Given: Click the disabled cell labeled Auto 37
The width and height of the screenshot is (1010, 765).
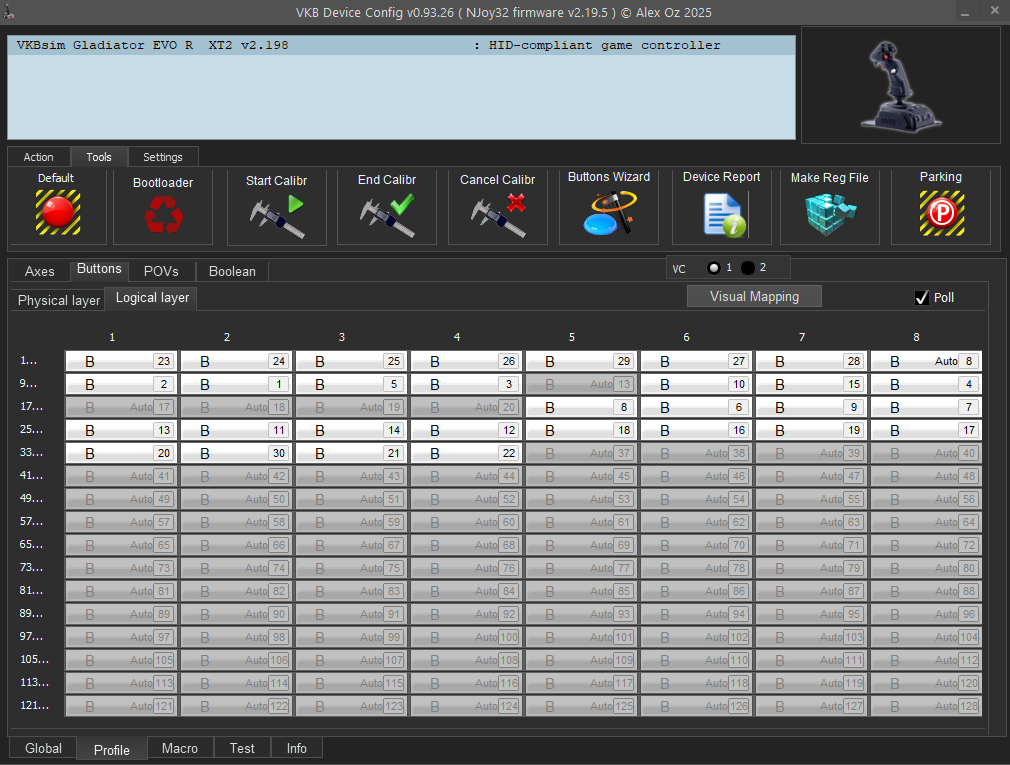Looking at the screenshot, I should (582, 453).
